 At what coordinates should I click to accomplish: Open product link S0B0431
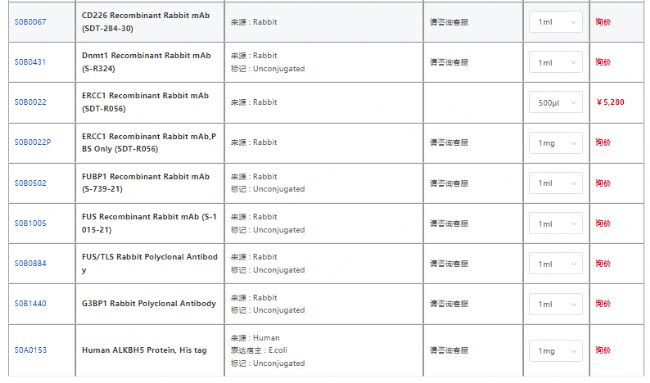30,62
